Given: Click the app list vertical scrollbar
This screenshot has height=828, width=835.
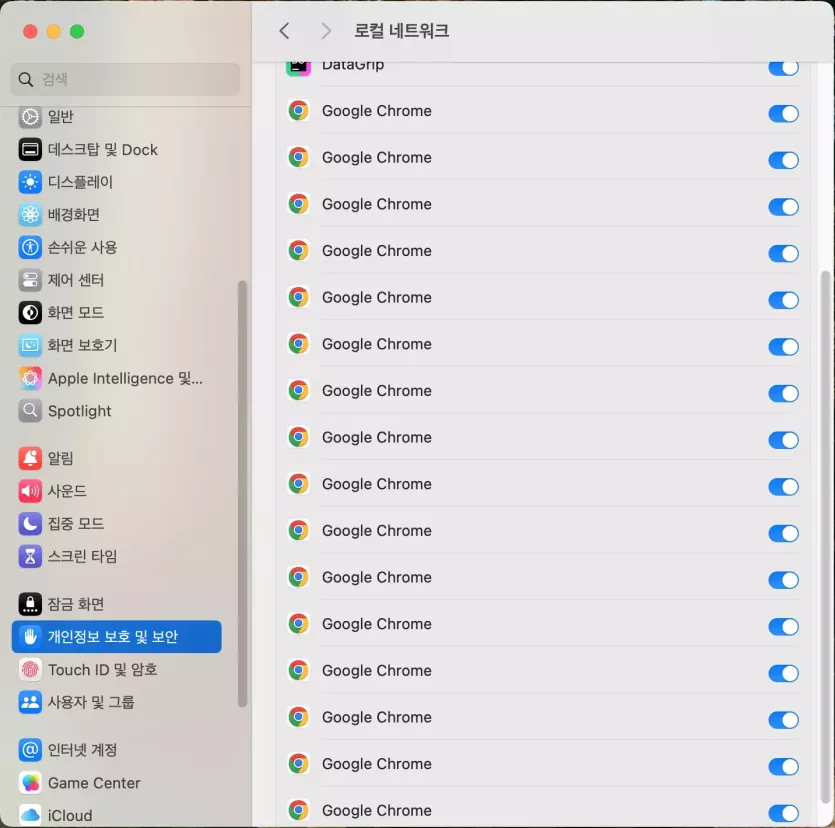Looking at the screenshot, I should coord(826,536).
